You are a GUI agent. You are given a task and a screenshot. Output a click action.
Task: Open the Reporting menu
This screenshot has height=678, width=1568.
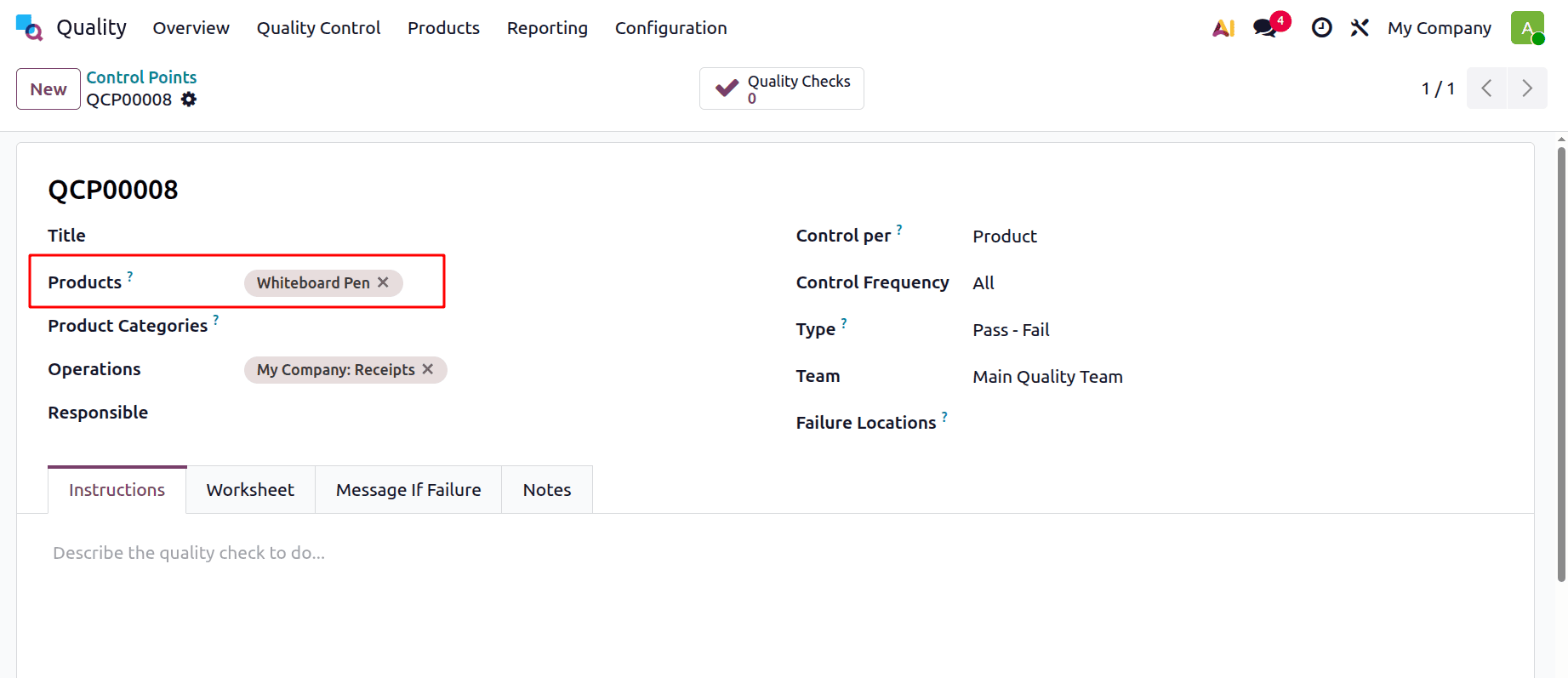[x=547, y=28]
